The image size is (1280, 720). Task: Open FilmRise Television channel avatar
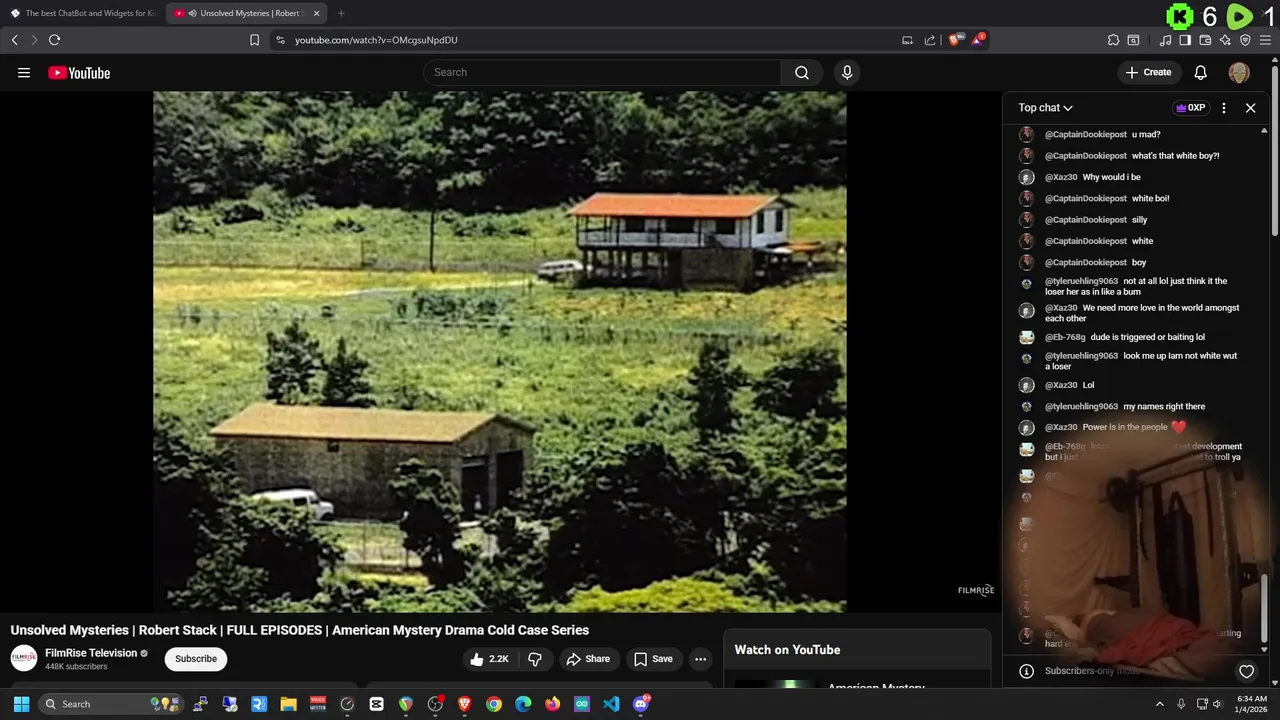24,658
